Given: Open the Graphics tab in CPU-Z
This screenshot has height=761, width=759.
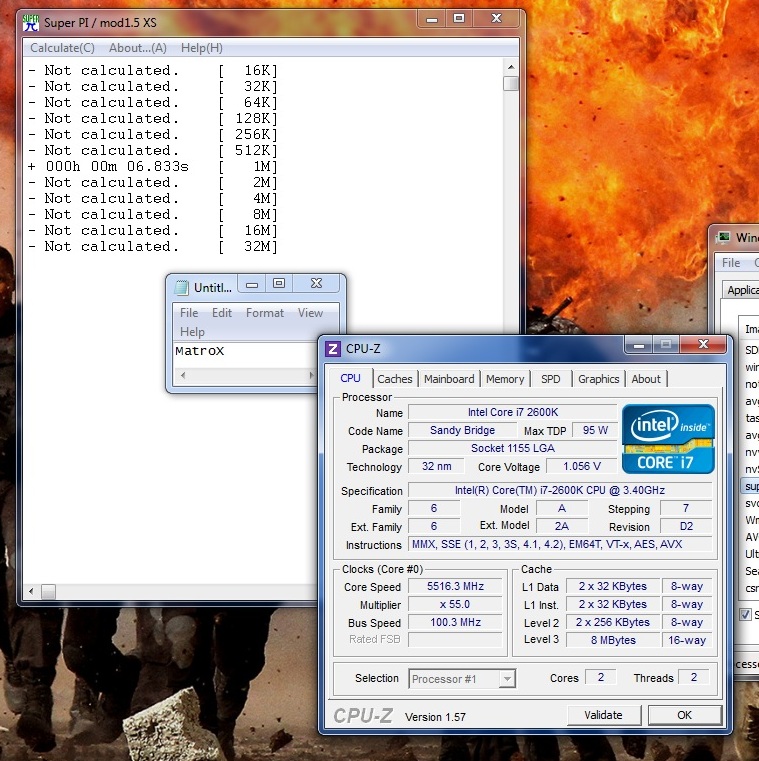Looking at the screenshot, I should pos(598,379).
